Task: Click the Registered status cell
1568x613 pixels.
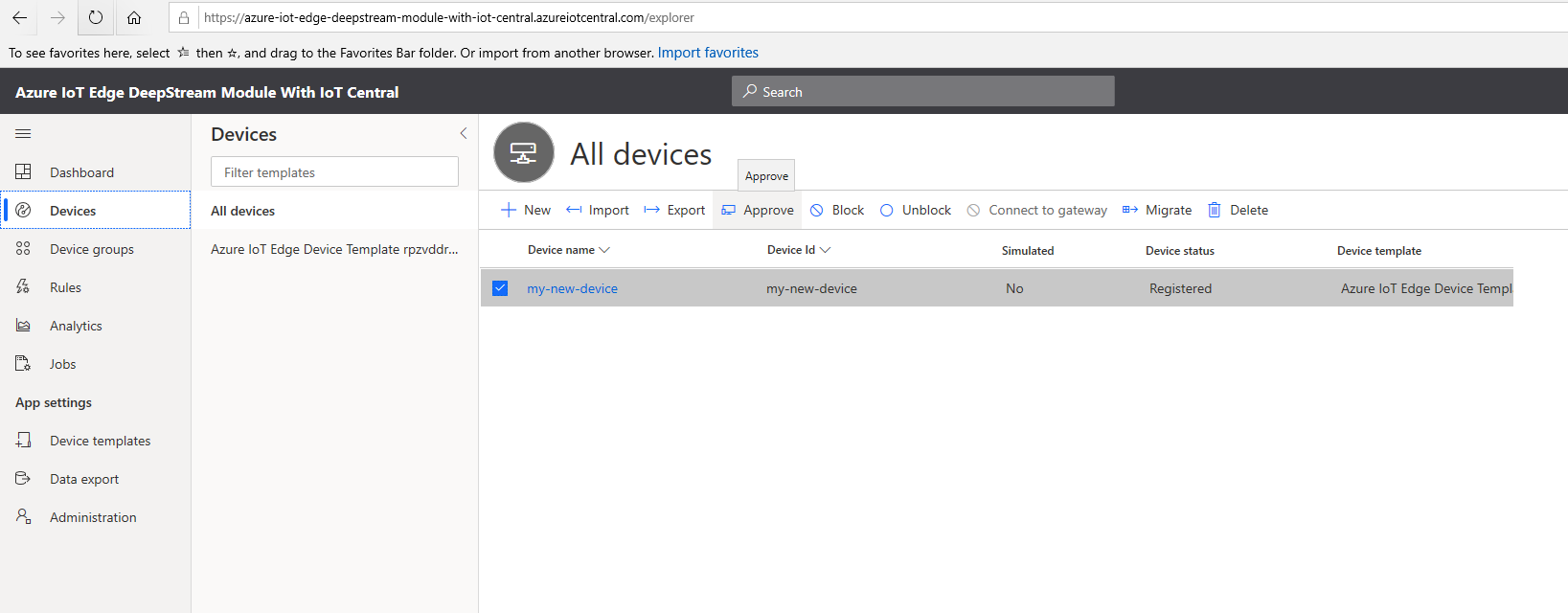Action: point(1180,288)
